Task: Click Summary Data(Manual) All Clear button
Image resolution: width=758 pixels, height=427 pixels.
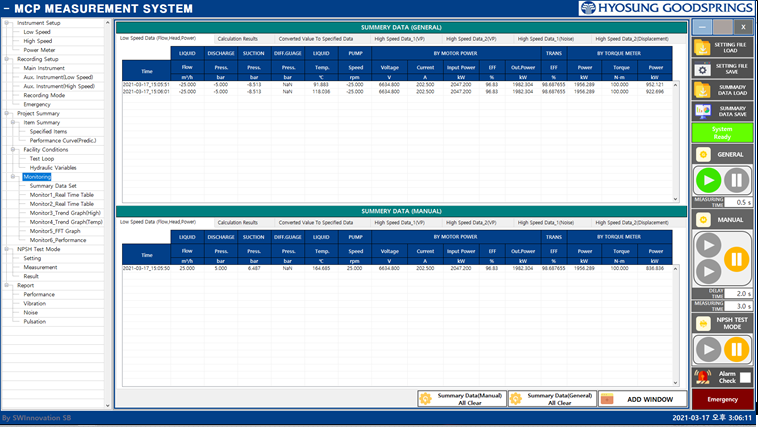Action: (462, 398)
